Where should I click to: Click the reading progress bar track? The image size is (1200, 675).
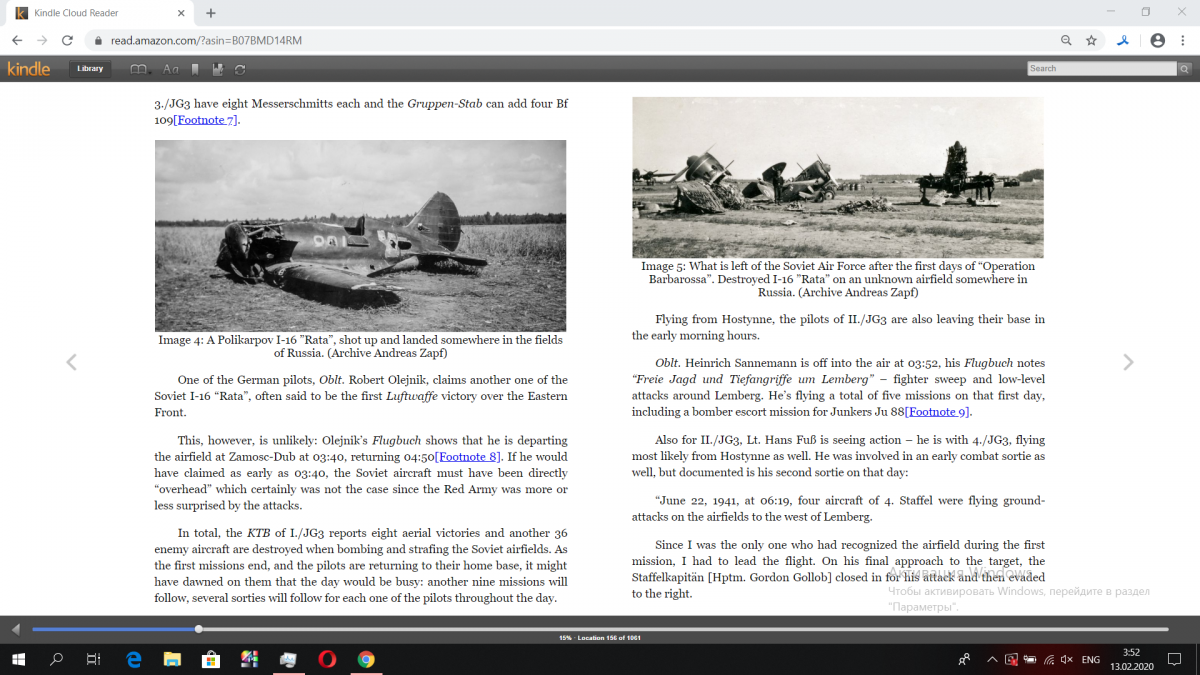(x=600, y=629)
